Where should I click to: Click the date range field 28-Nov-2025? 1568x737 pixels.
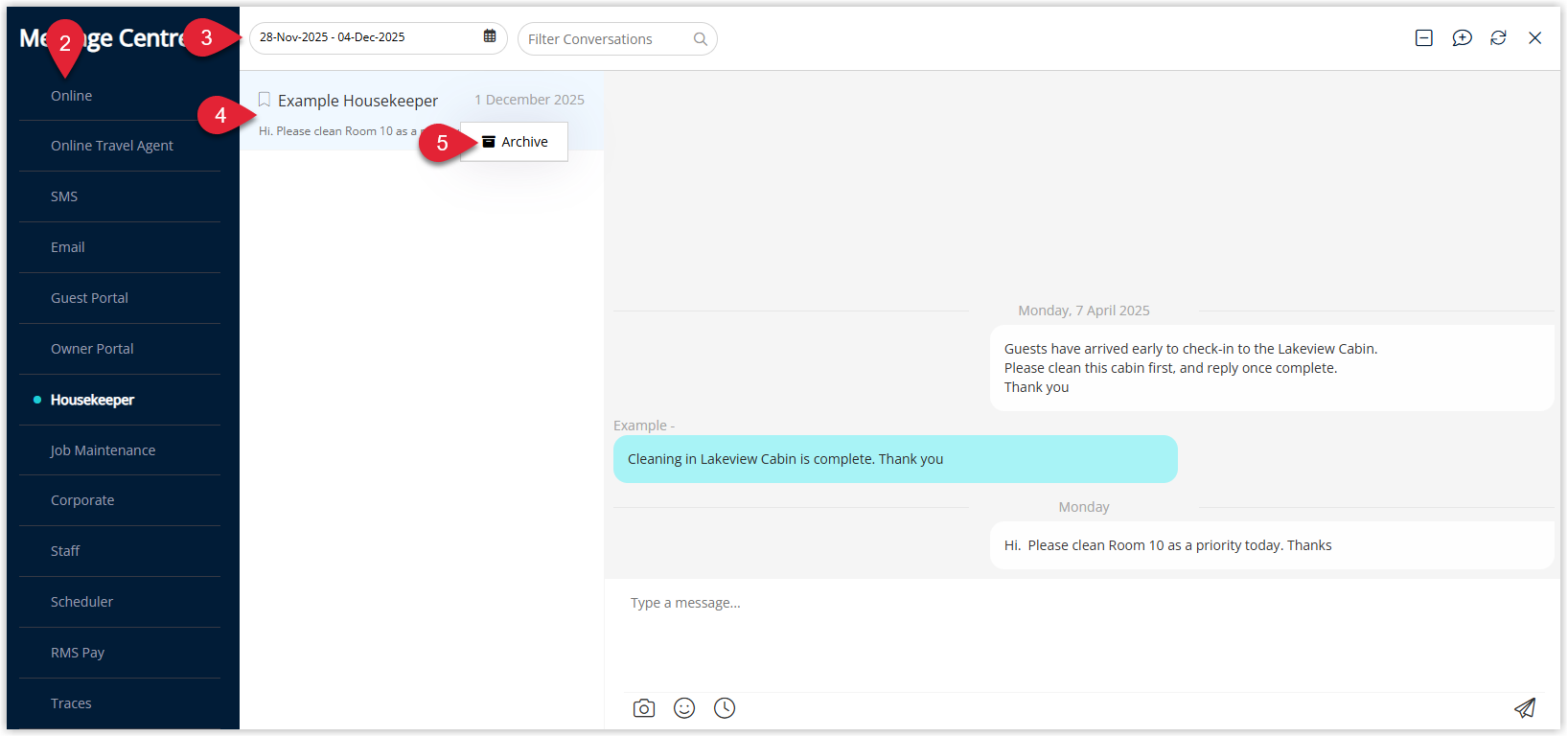[378, 38]
